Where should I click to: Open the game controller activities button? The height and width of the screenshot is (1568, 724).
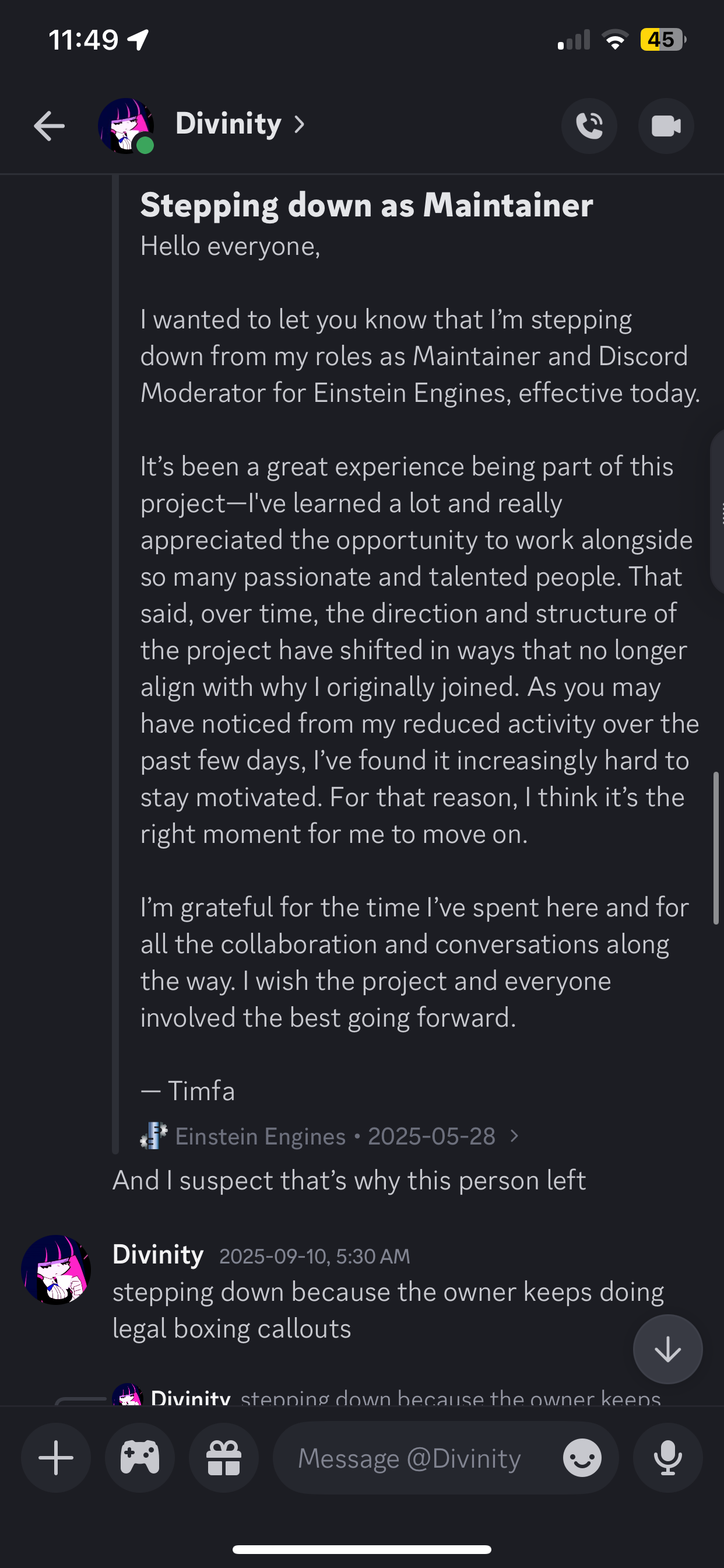[140, 1458]
